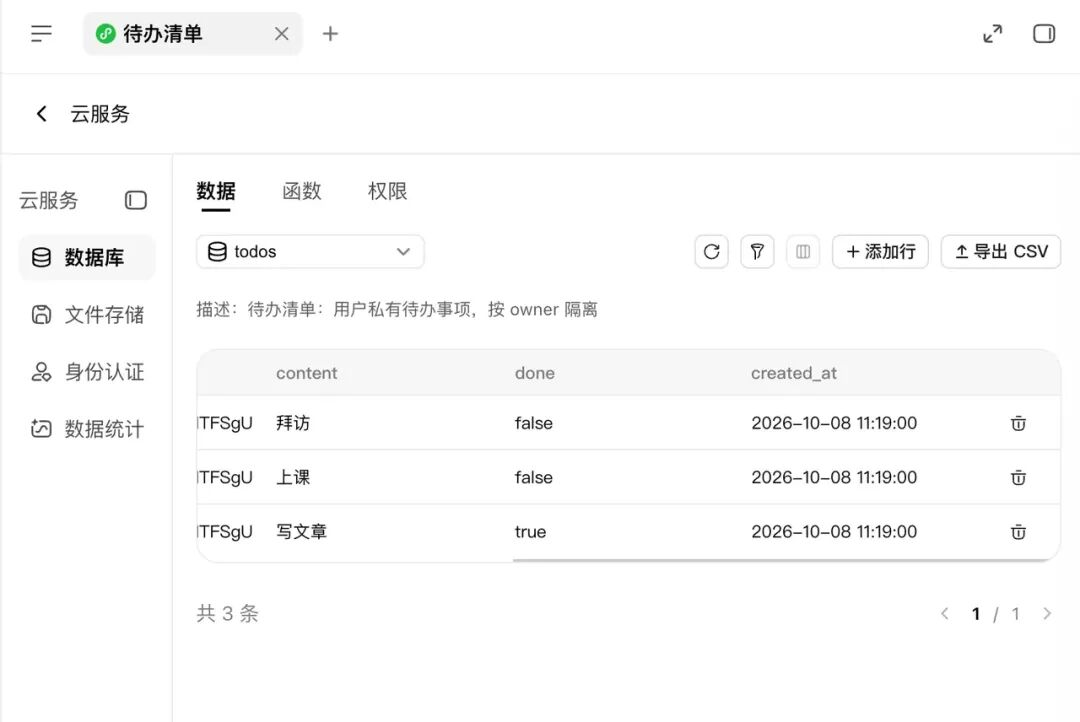Delete the 拜访 row
The image size is (1080, 722).
coord(1018,423)
